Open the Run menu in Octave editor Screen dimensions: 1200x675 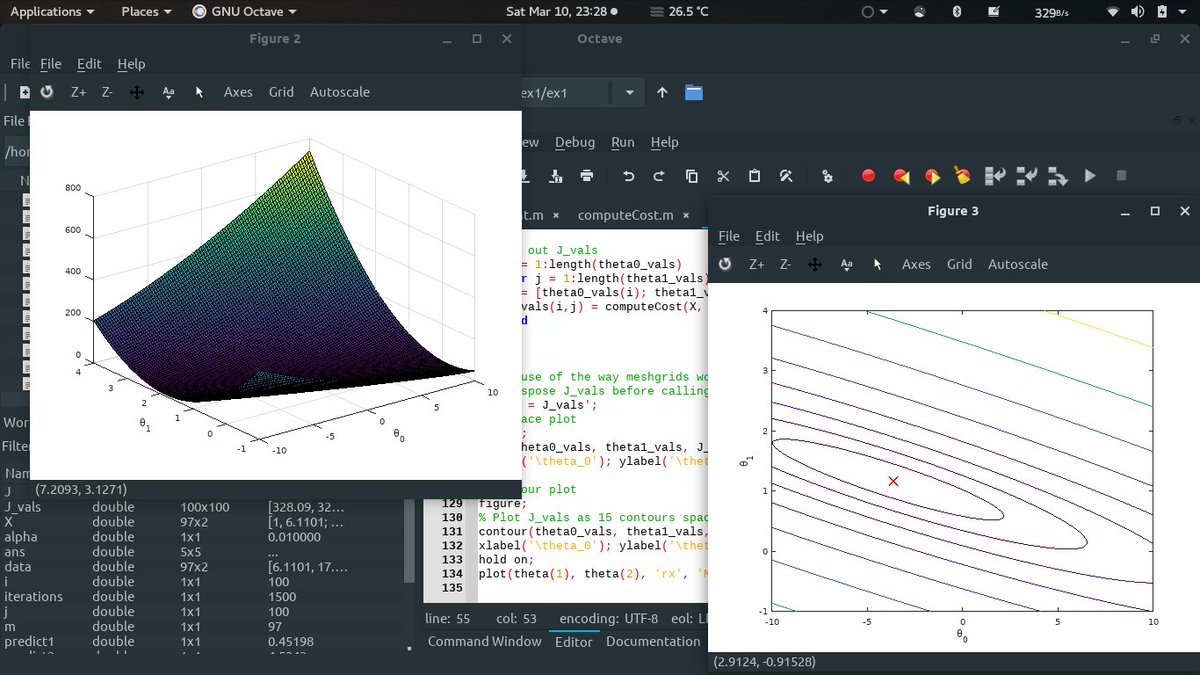623,142
